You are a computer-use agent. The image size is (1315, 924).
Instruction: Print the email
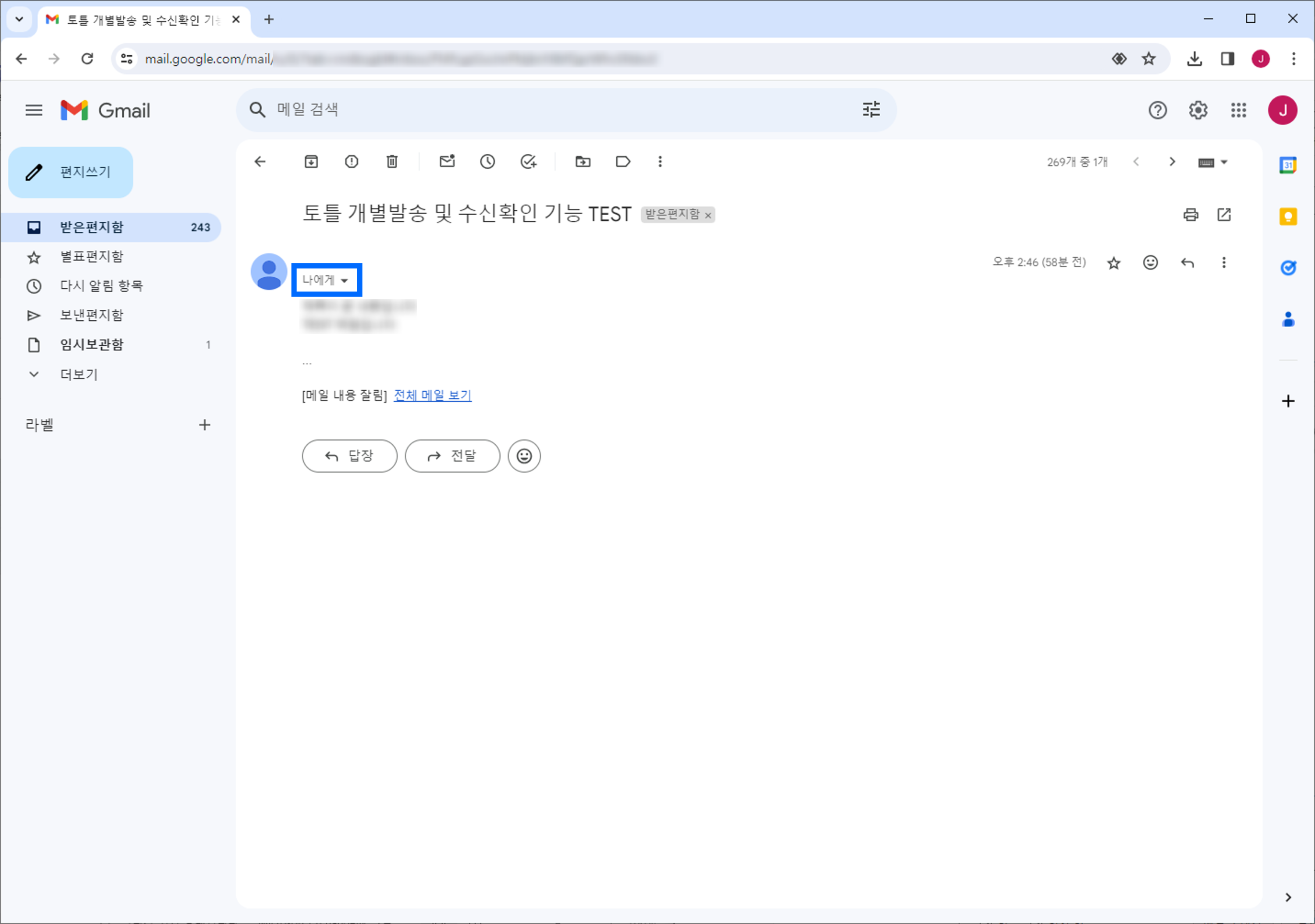pos(1191,215)
